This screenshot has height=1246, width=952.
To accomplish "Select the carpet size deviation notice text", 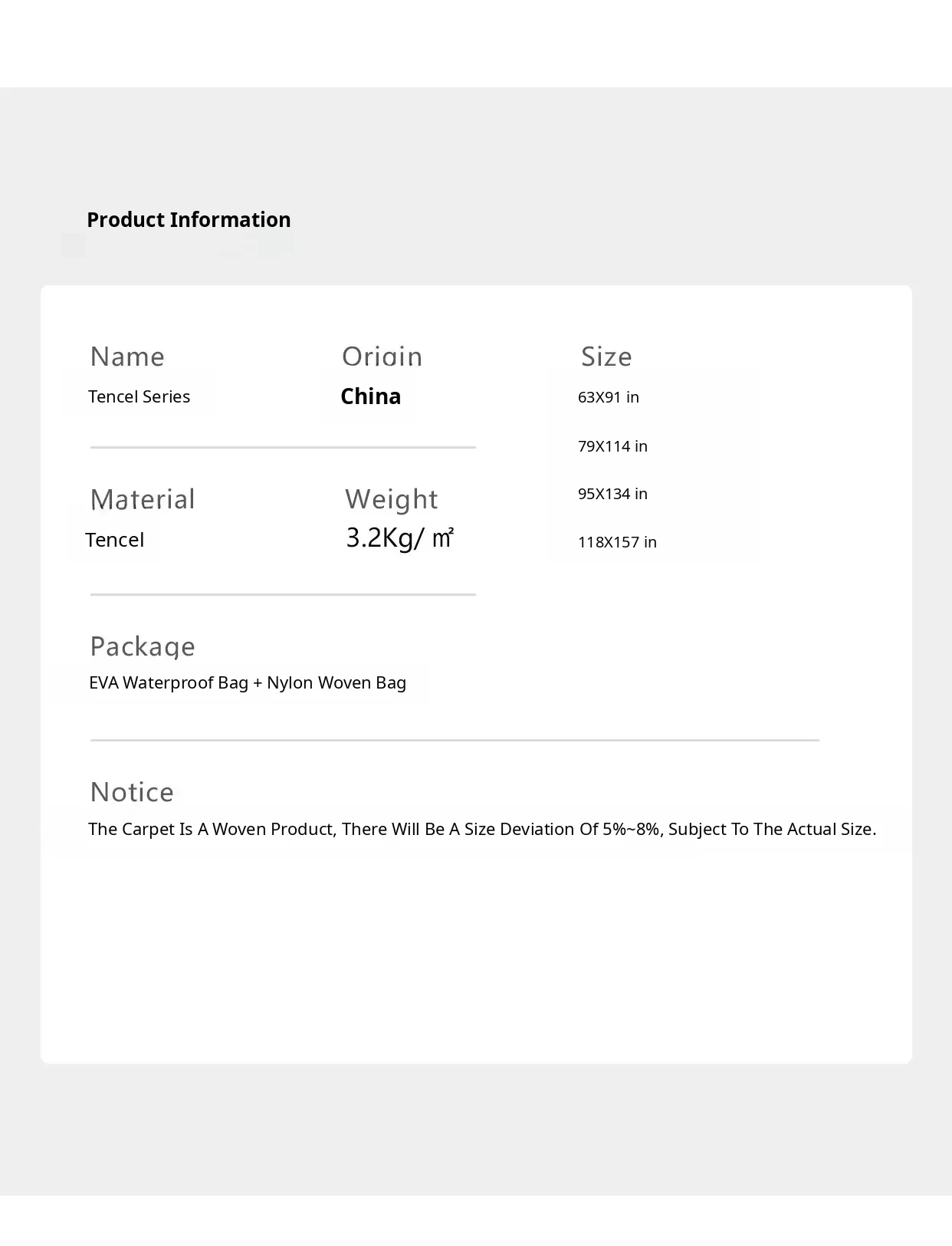I will click(x=482, y=830).
